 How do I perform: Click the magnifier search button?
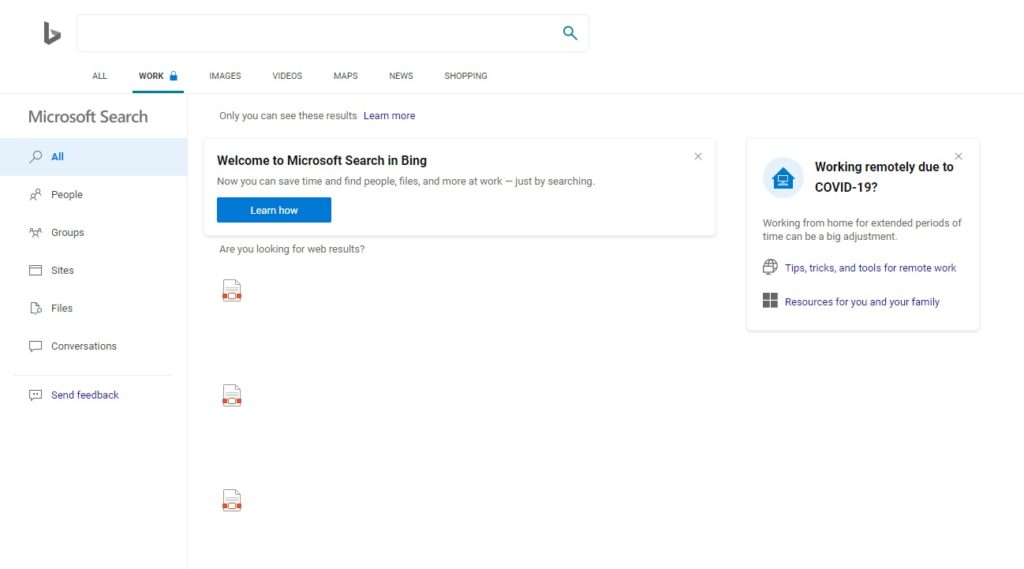coord(569,33)
